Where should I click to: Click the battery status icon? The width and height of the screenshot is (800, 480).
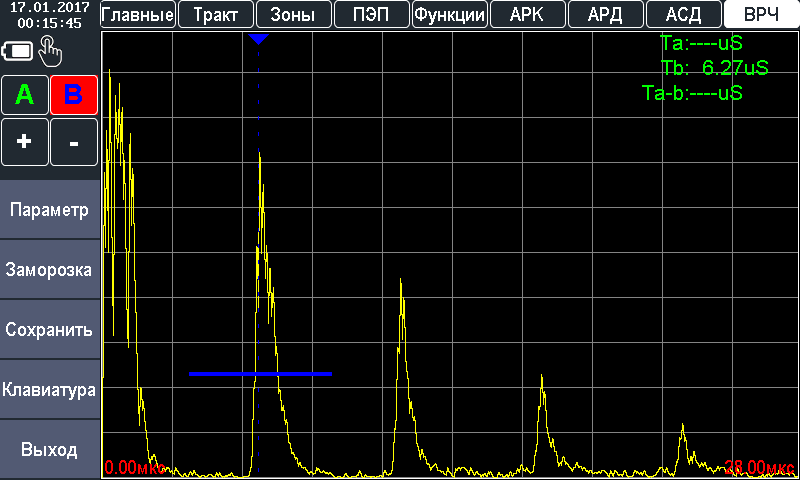point(18,51)
